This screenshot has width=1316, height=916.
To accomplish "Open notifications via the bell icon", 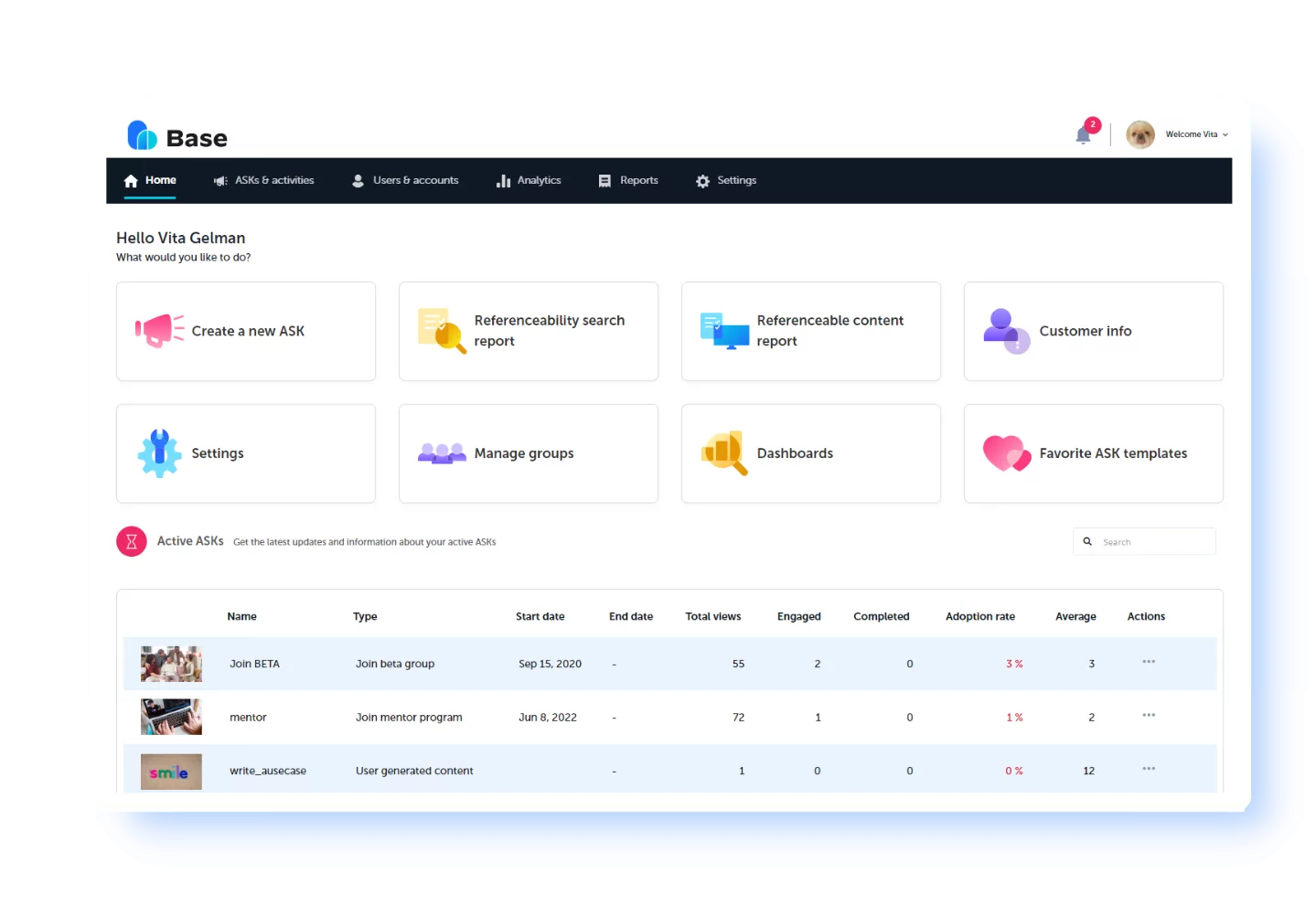I will 1083,134.
